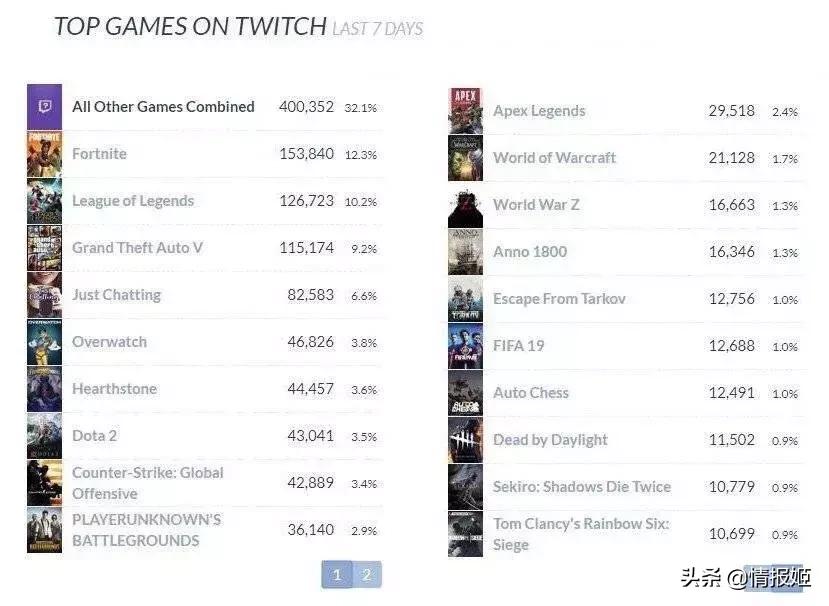This screenshot has height=606, width=829.
Task: Open PLAYERUNKNOWN'S BATTLEGROUNDS link
Action: coord(146,530)
